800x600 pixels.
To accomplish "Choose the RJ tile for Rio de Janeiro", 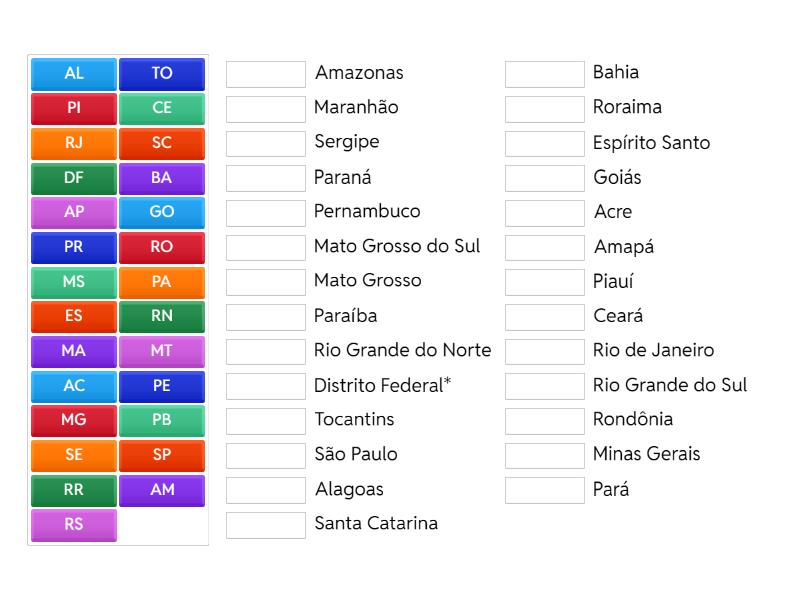I will tap(73, 143).
